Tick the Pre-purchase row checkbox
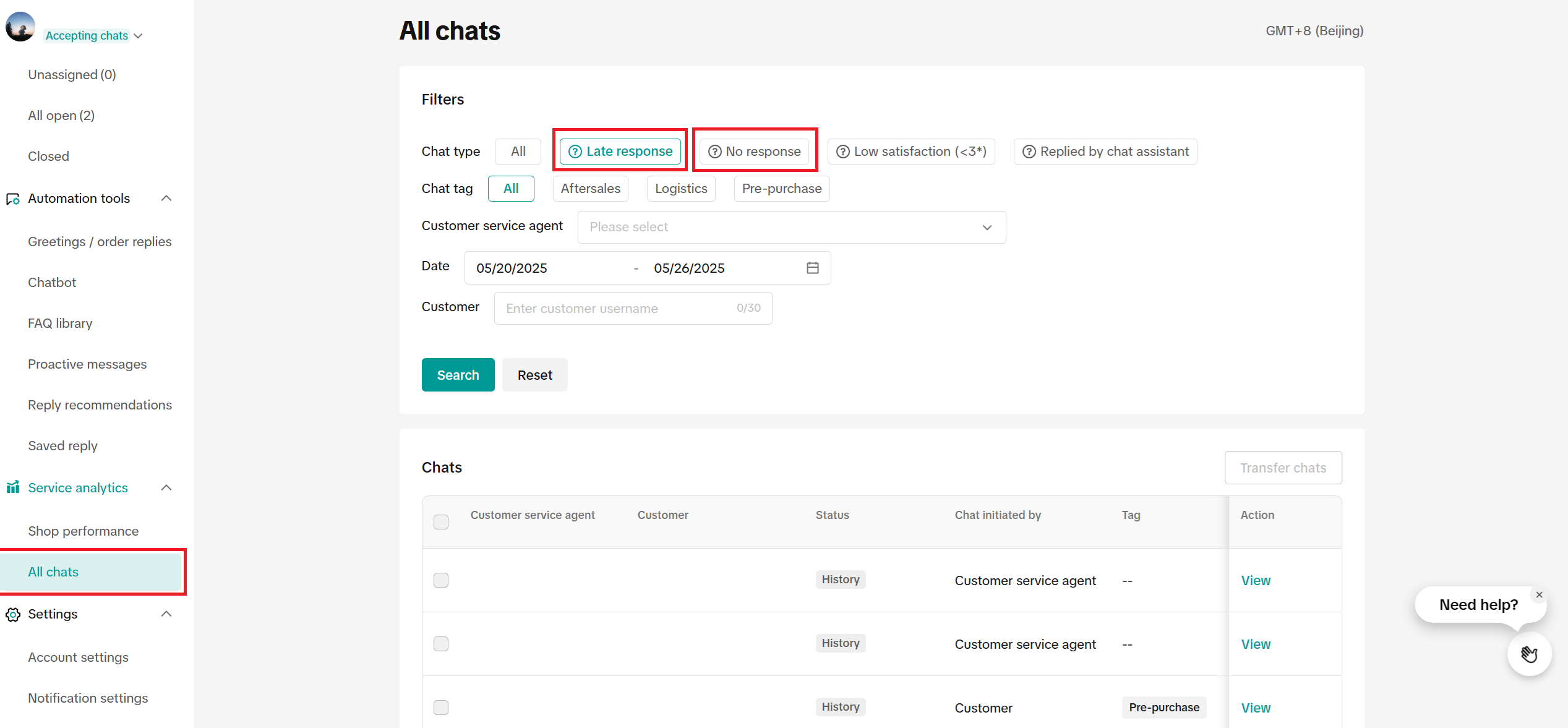This screenshot has height=728, width=1568. (x=441, y=708)
